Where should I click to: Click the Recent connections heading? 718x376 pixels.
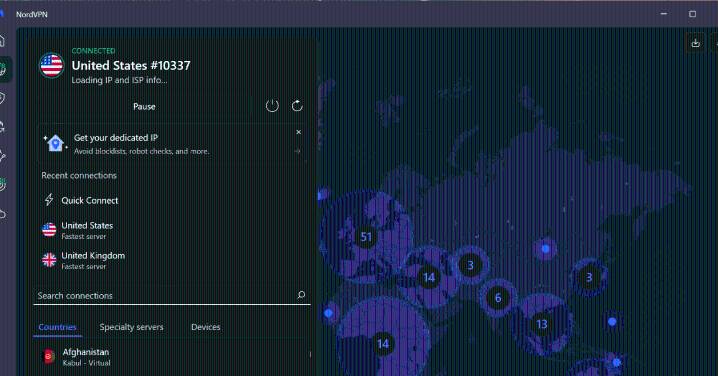(79, 175)
